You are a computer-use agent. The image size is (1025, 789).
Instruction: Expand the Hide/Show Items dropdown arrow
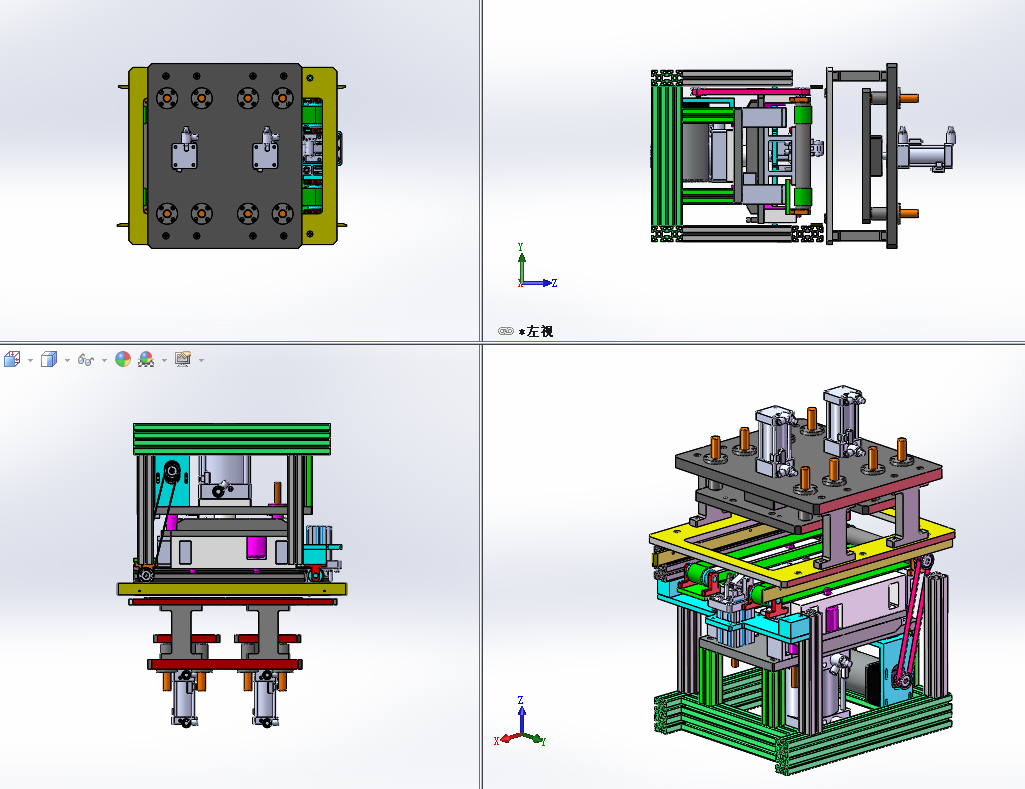[x=105, y=360]
